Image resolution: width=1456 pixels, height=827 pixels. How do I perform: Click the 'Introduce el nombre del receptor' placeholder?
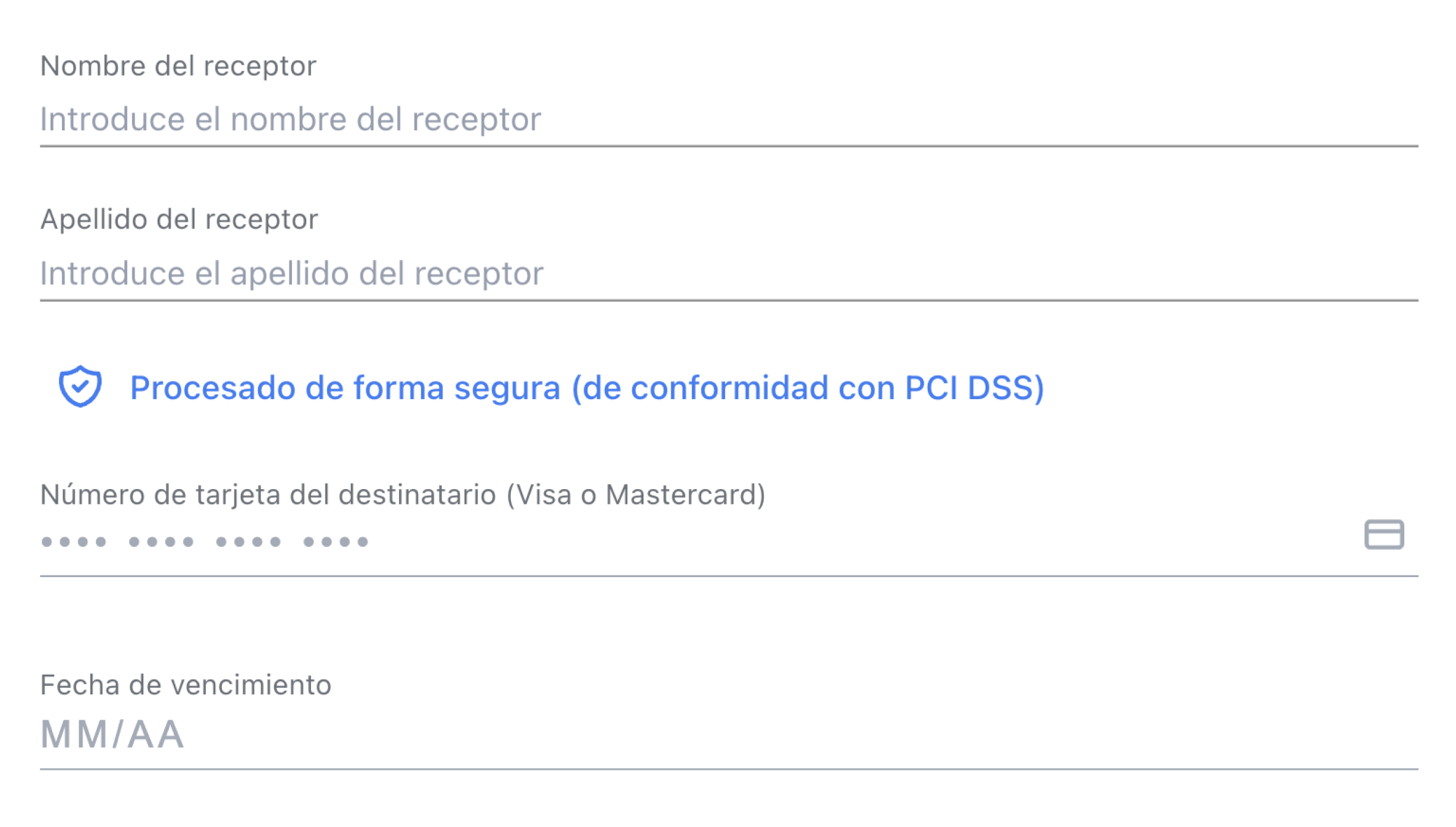tap(290, 119)
